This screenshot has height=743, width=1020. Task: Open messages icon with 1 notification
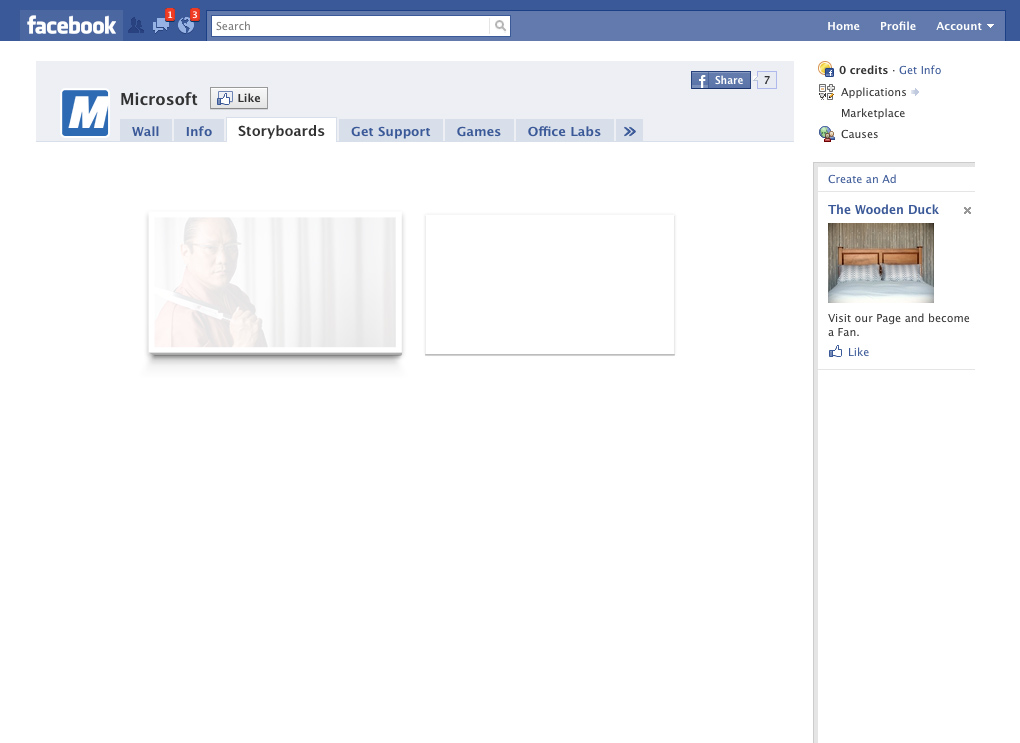pyautogui.click(x=161, y=25)
